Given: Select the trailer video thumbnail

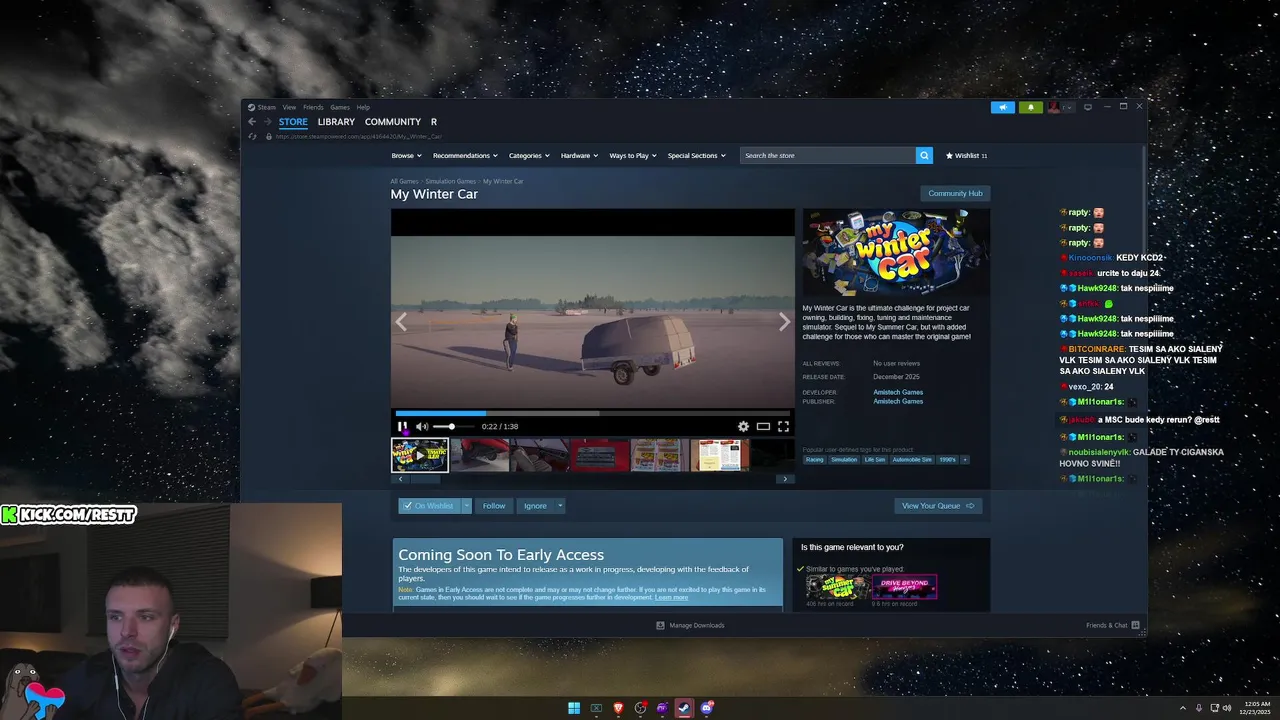Looking at the screenshot, I should tap(419, 455).
